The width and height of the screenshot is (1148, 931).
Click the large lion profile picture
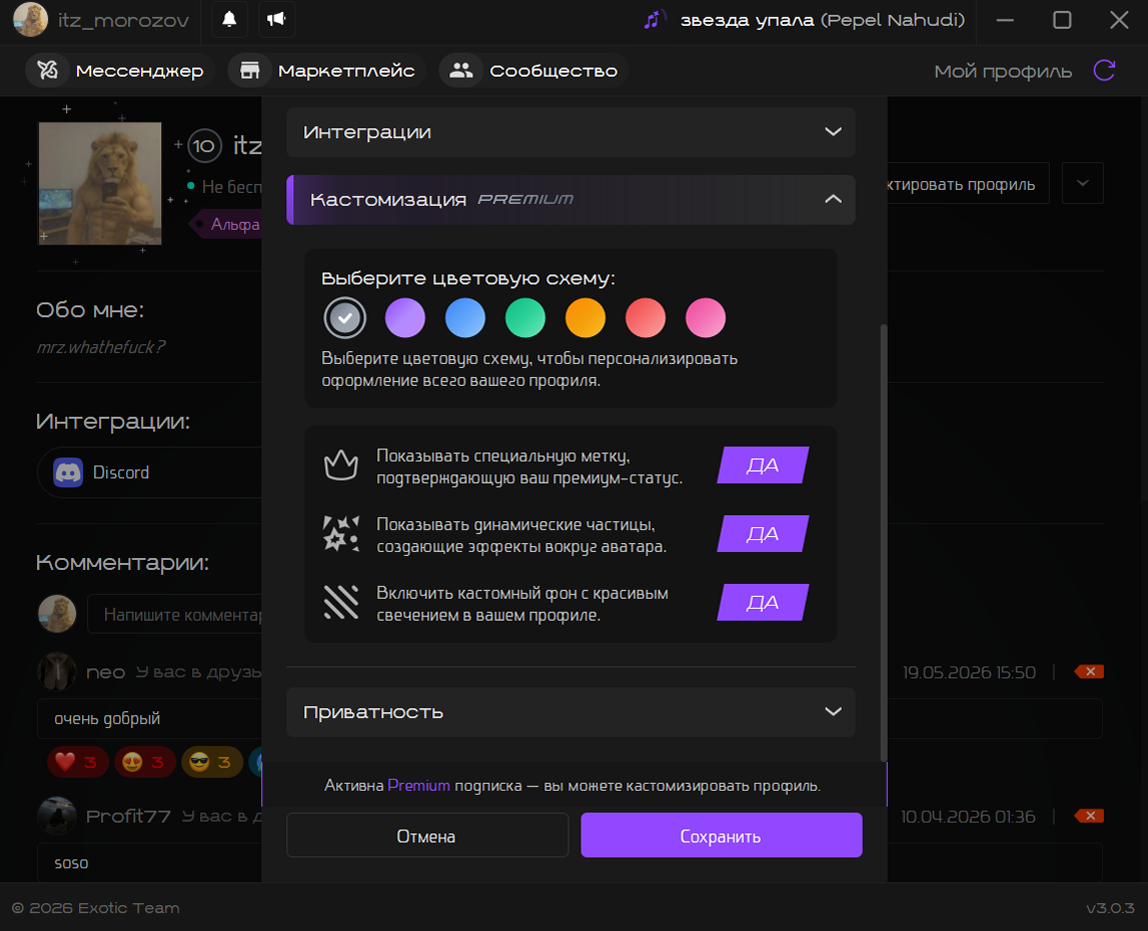pos(100,183)
